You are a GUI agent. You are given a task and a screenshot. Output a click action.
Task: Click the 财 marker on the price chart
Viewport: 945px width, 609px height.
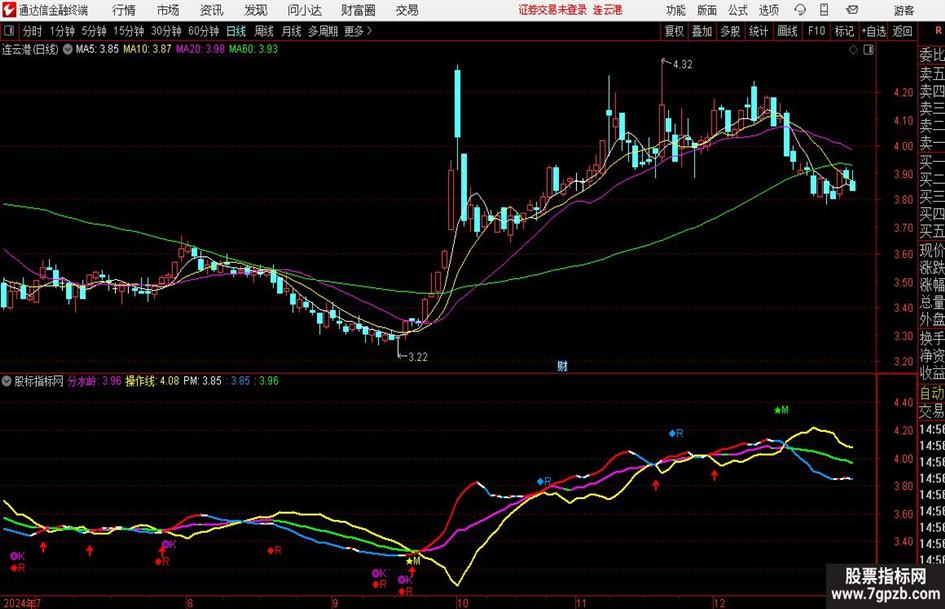tap(562, 366)
